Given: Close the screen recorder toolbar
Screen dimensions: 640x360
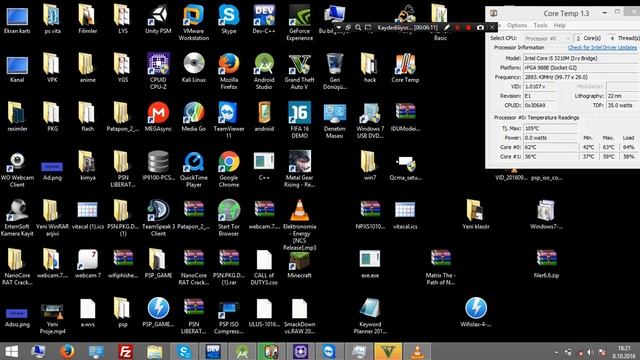Looking at the screenshot, I should coord(492,27).
